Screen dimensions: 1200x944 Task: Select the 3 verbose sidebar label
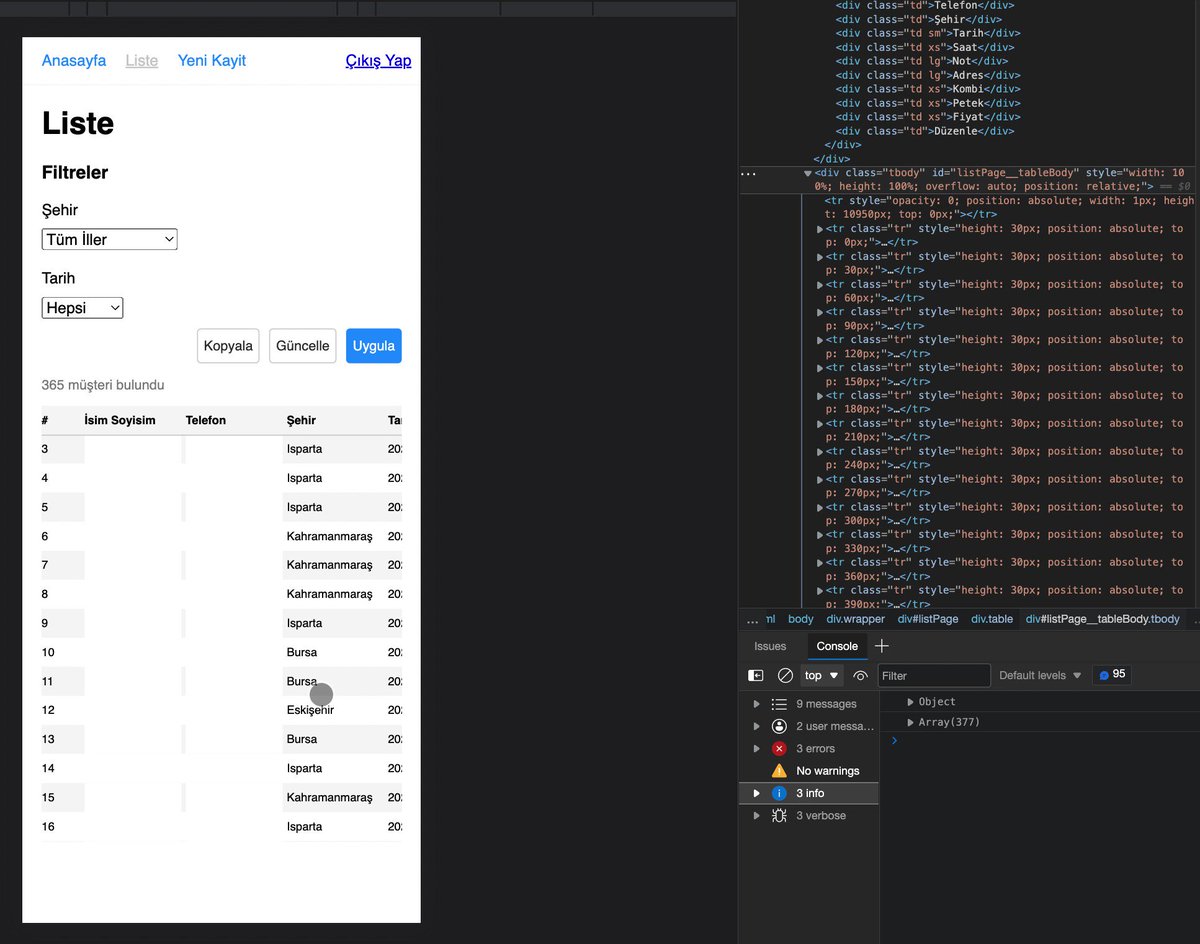point(821,816)
